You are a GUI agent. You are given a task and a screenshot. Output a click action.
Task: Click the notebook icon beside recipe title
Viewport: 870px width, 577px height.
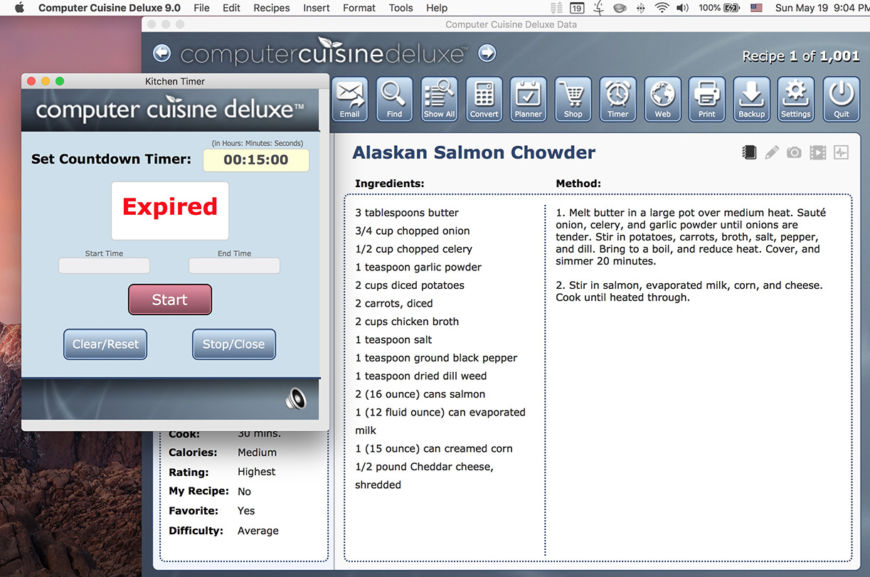749,152
